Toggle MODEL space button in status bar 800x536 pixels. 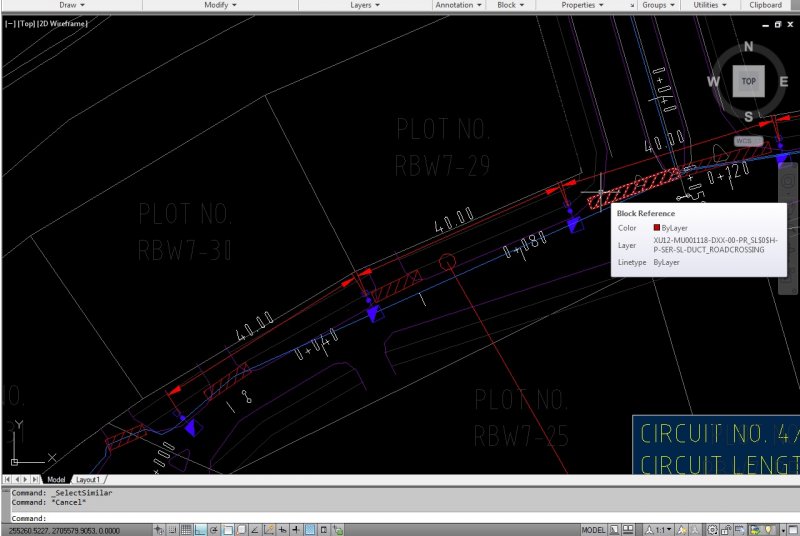point(593,529)
